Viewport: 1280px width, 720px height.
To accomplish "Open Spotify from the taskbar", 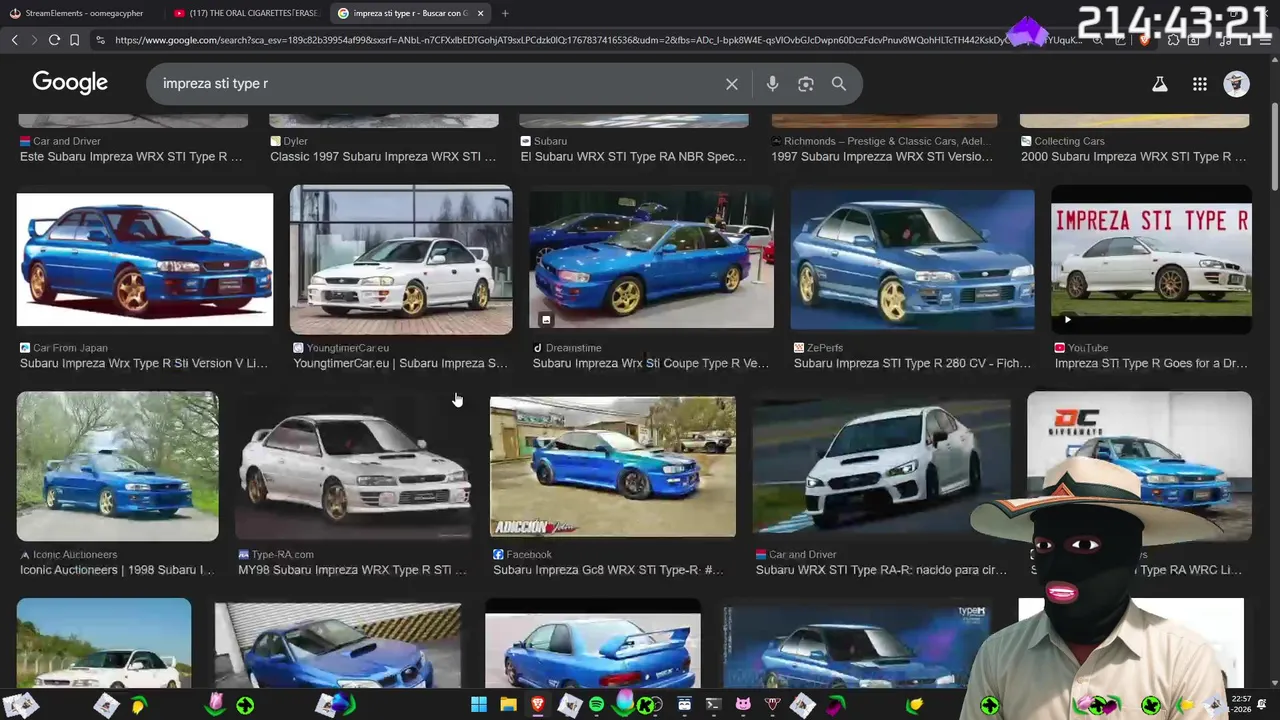I will click(x=597, y=705).
